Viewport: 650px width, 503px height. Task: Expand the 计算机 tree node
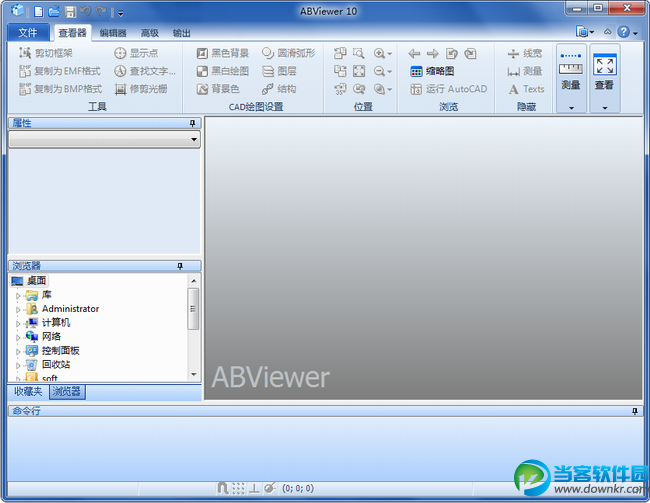click(x=18, y=323)
